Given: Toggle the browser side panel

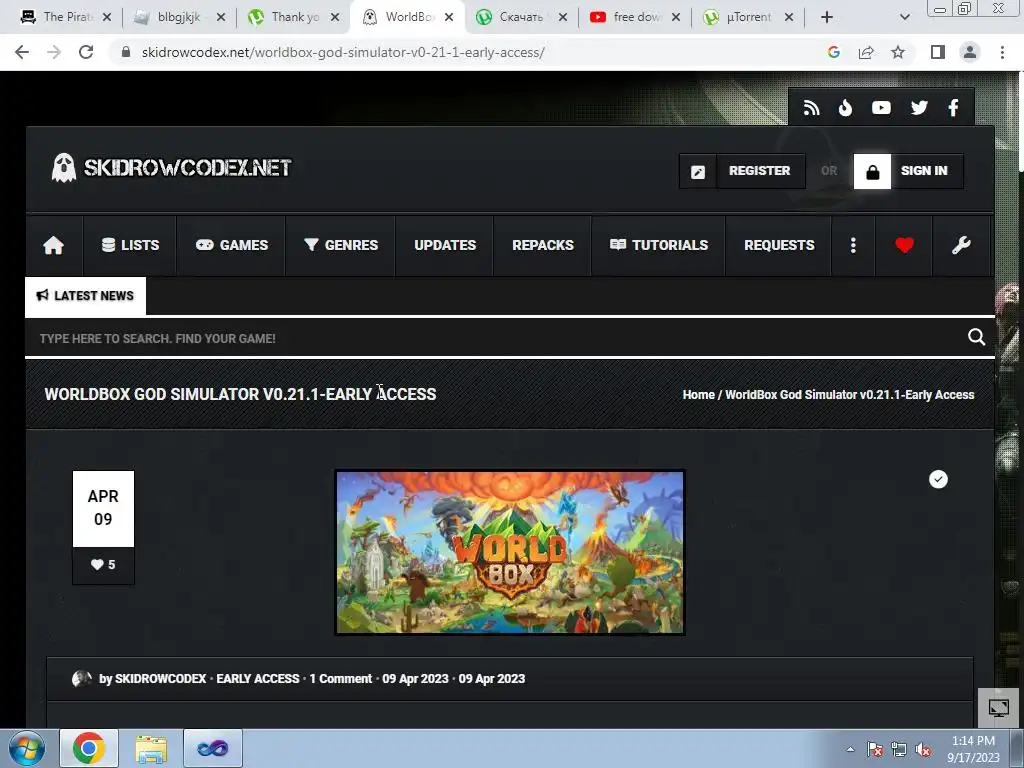Looking at the screenshot, I should point(938,52).
